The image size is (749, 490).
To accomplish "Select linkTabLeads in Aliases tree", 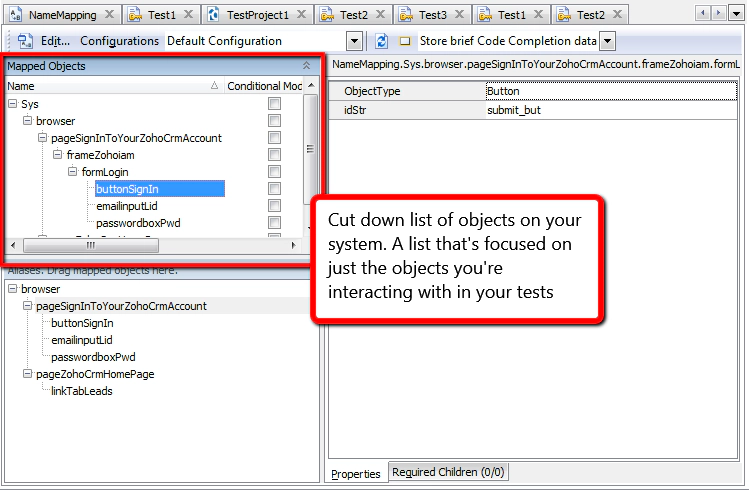I will coord(82,391).
